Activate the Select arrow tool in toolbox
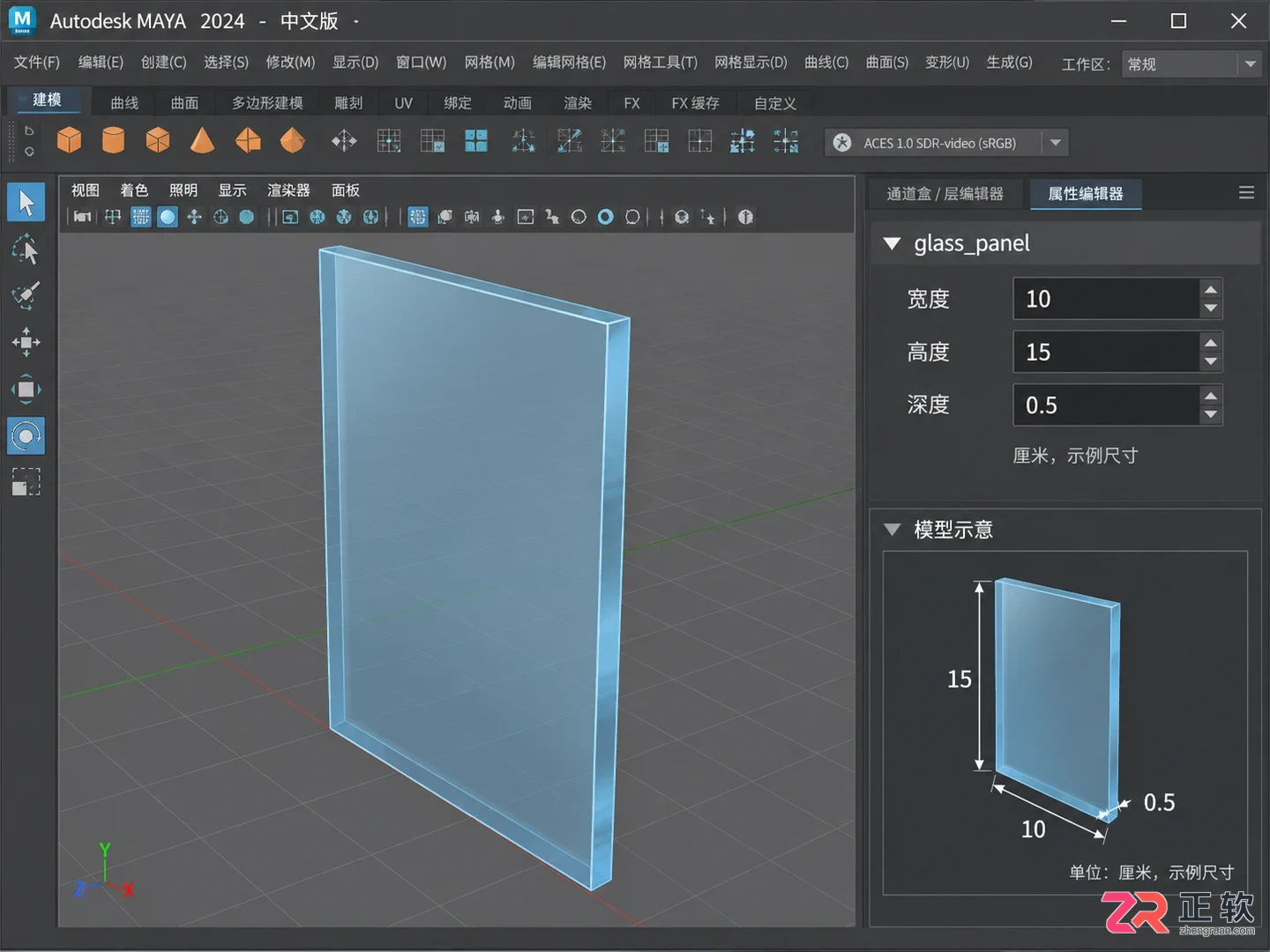This screenshot has height=952, width=1270. (x=26, y=203)
